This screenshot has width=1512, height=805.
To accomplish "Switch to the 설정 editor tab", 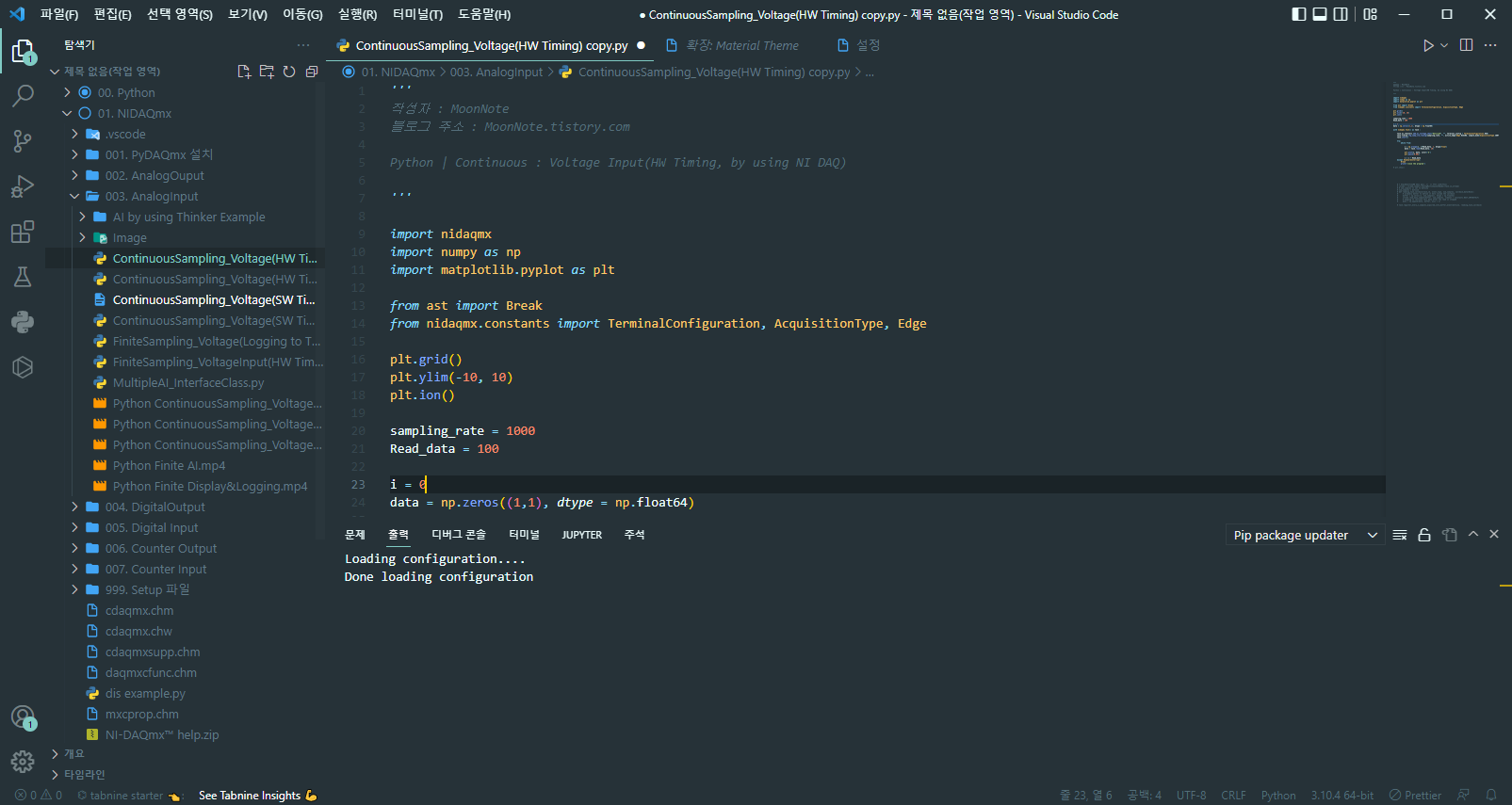I will [858, 45].
